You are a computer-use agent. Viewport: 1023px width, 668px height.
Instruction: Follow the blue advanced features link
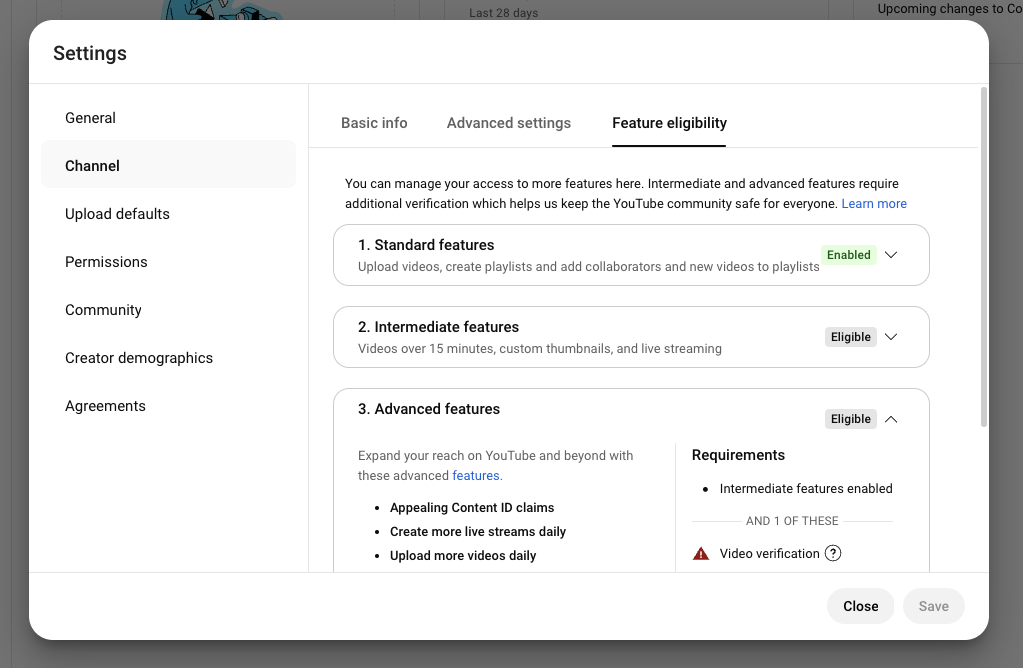pos(476,476)
